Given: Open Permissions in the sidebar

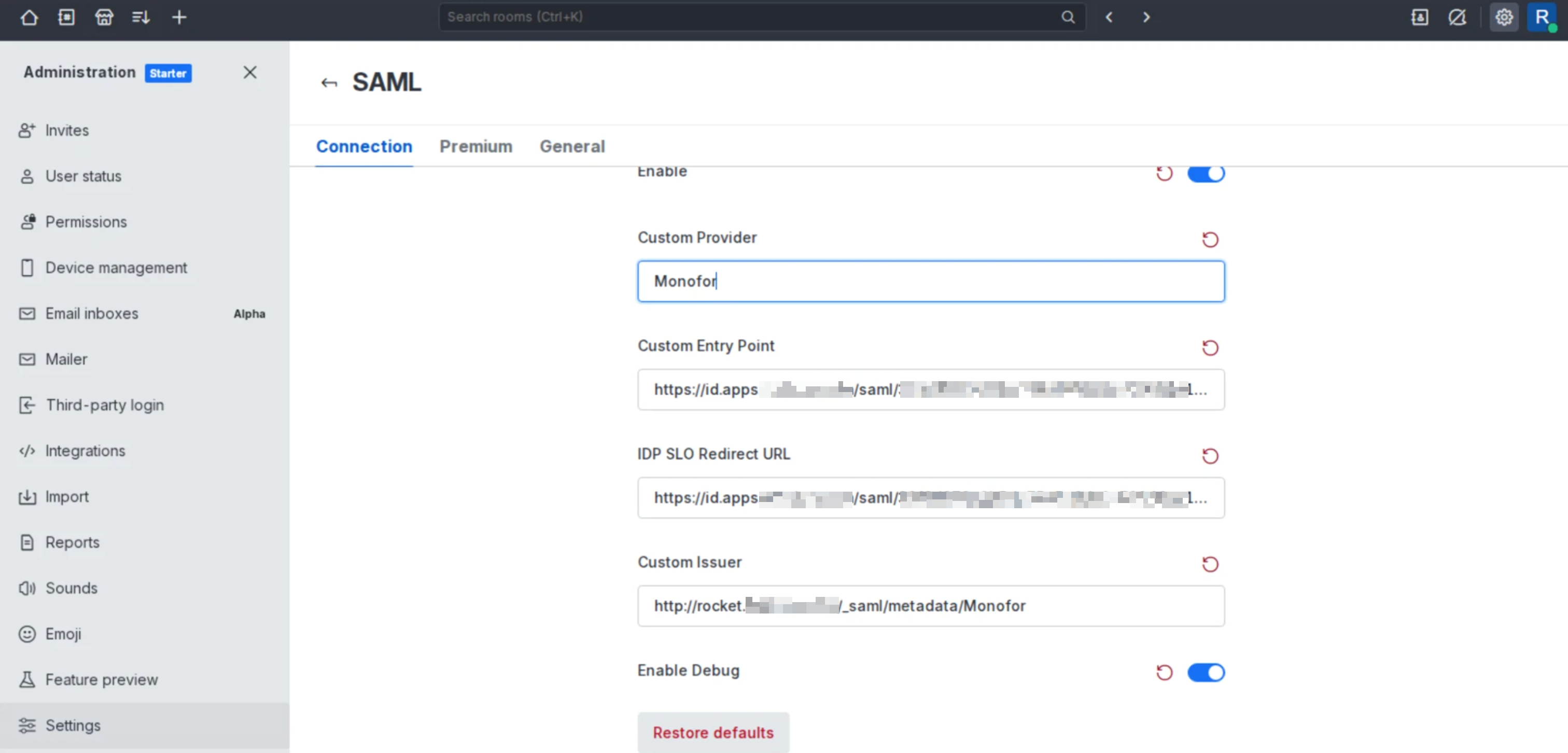Looking at the screenshot, I should [145, 221].
